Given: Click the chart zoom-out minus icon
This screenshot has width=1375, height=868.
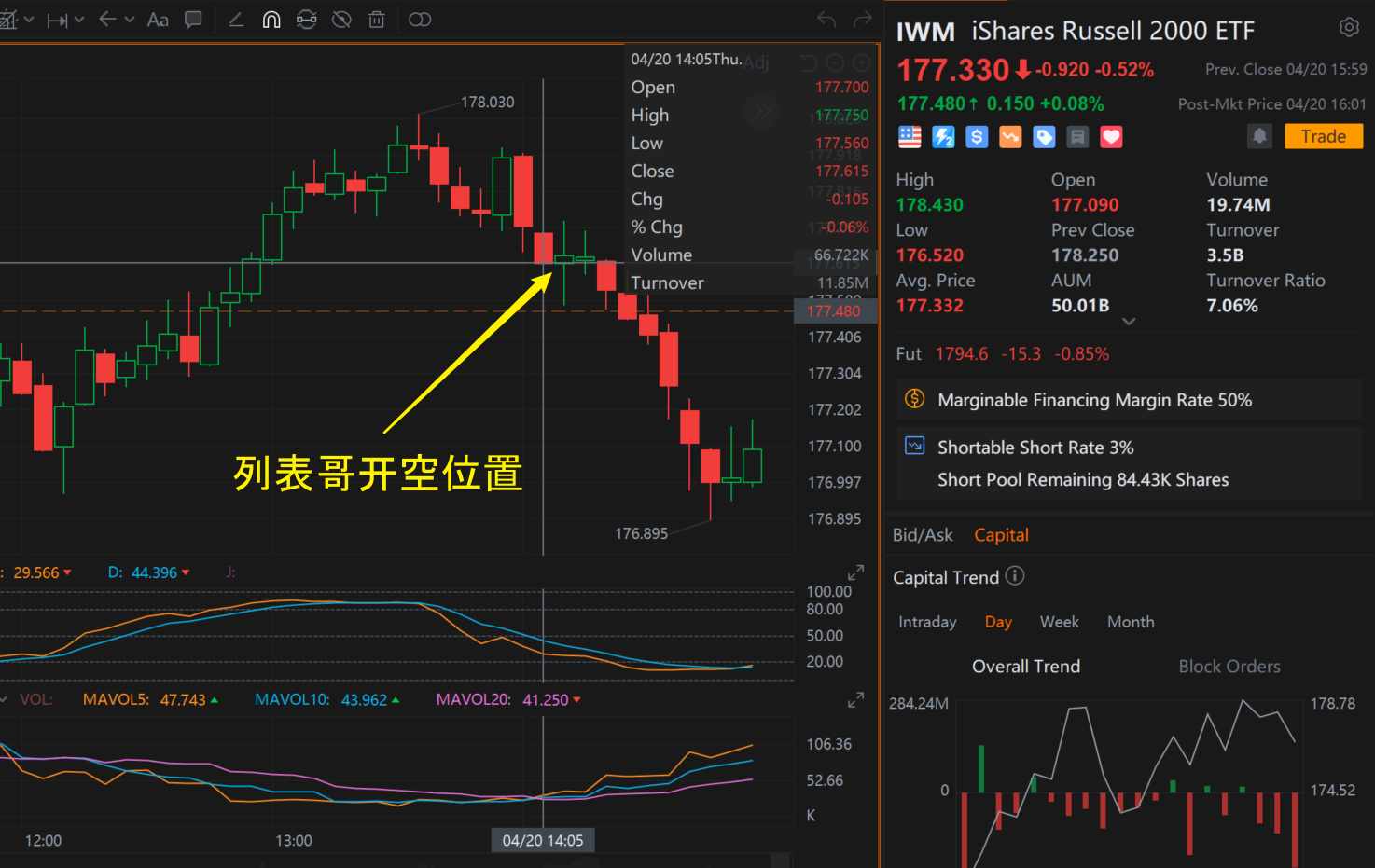Looking at the screenshot, I should 835,62.
